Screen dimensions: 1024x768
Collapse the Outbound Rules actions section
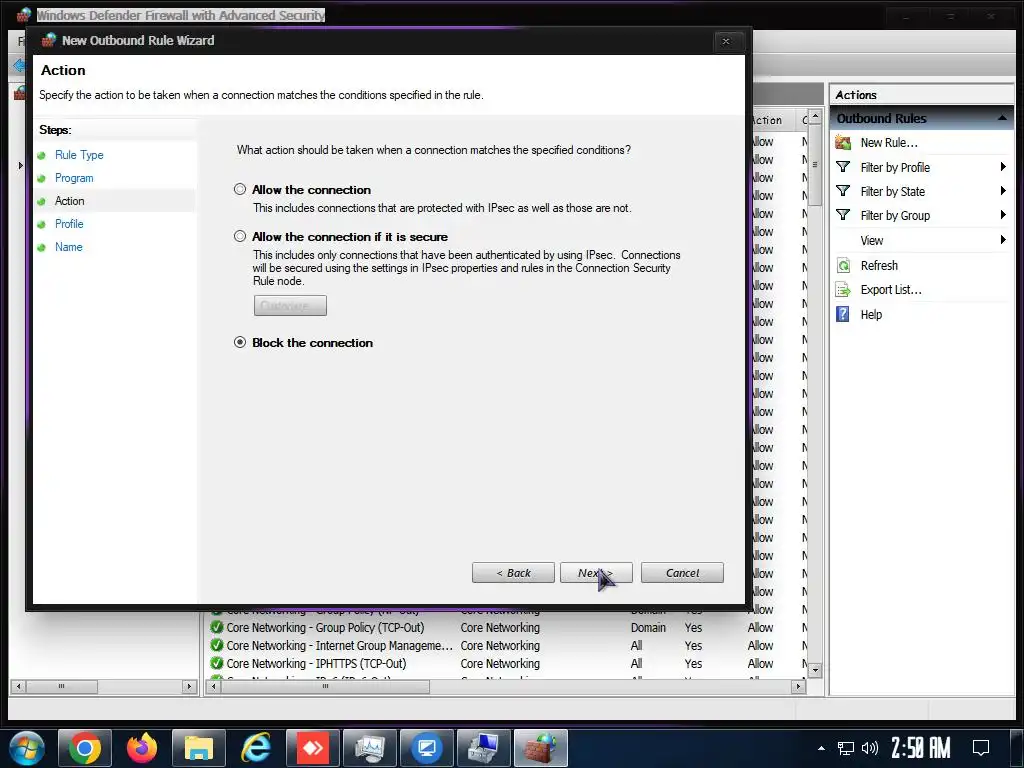tap(1001, 118)
